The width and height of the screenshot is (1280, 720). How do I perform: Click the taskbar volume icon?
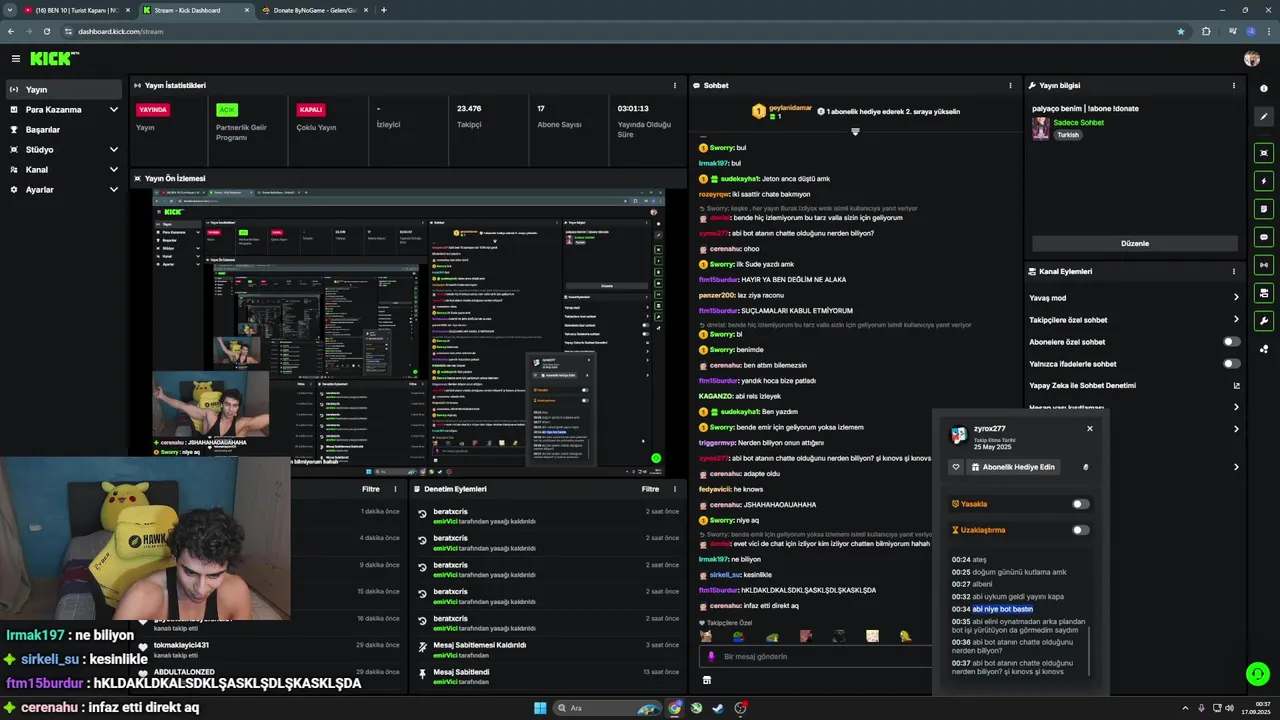1229,708
